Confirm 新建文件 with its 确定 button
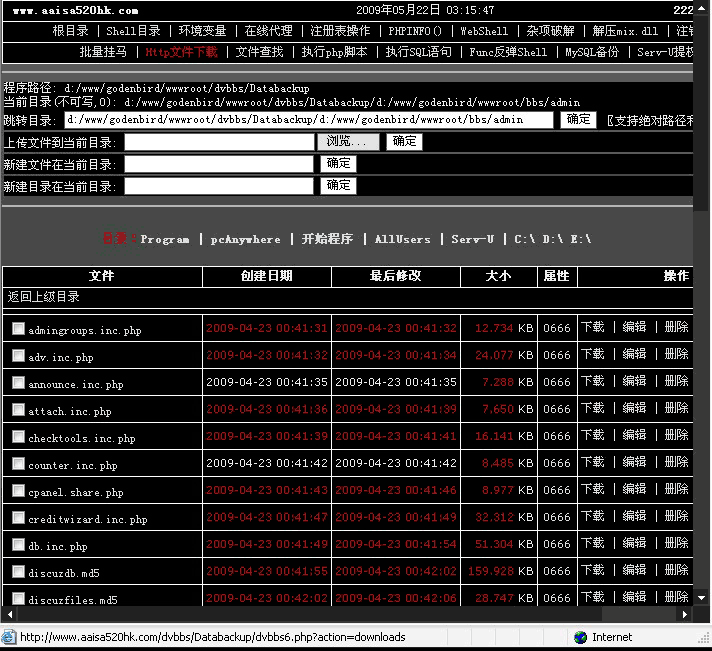Image resolution: width=712 pixels, height=651 pixels. pyautogui.click(x=338, y=163)
